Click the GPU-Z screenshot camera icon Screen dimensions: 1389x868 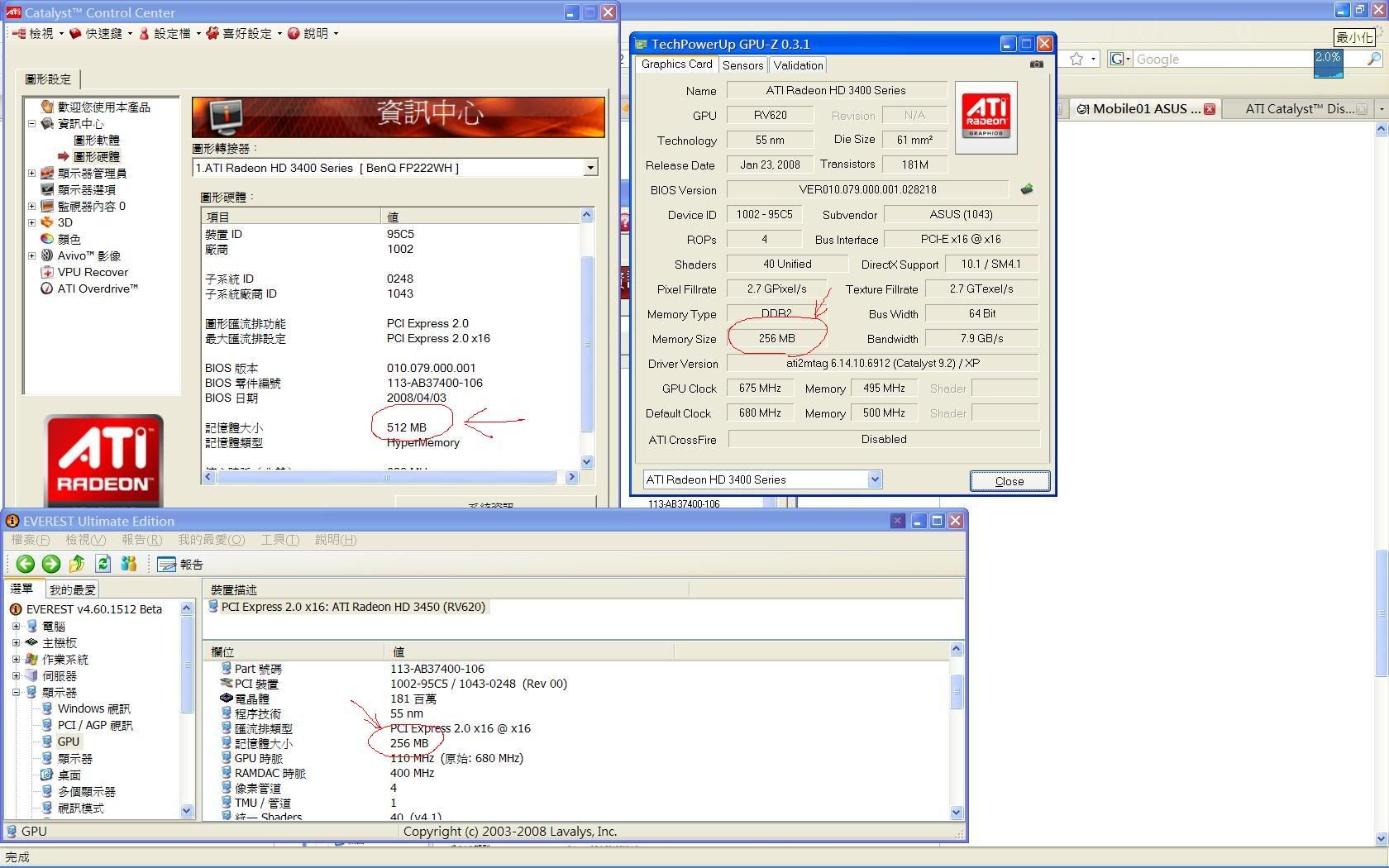(1037, 64)
